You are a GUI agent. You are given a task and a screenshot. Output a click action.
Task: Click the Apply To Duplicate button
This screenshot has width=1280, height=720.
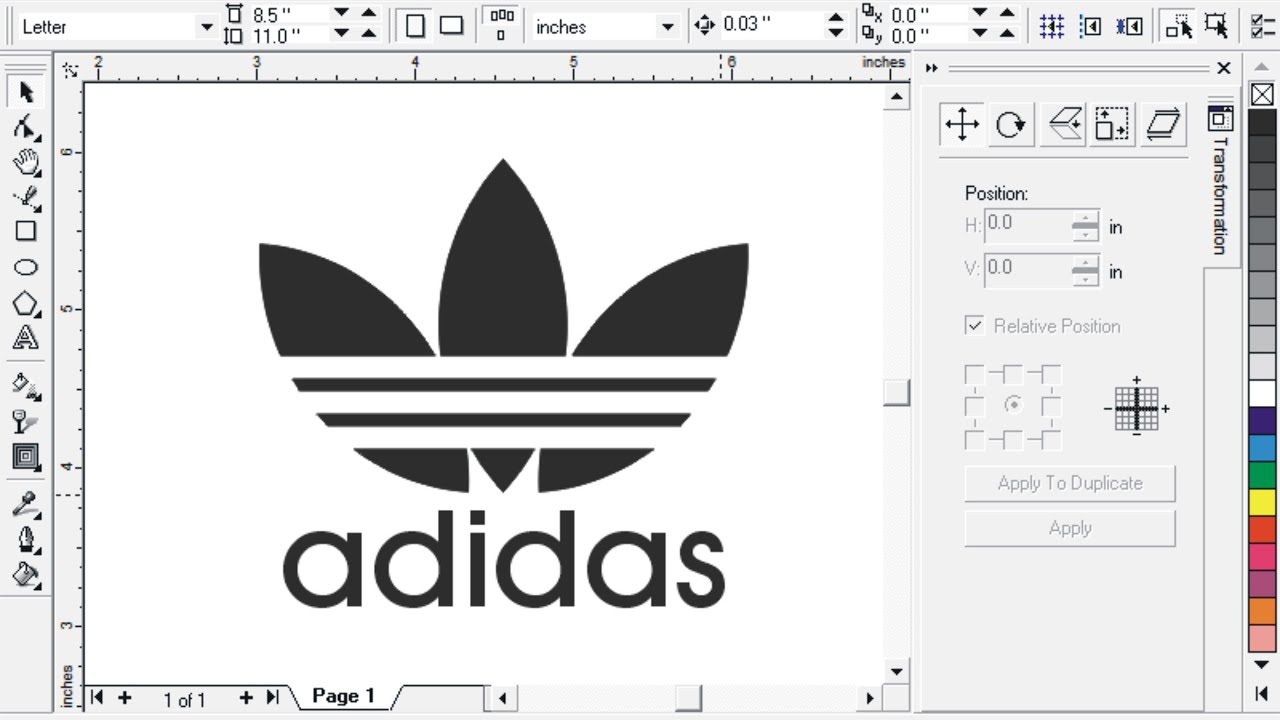pos(1070,483)
